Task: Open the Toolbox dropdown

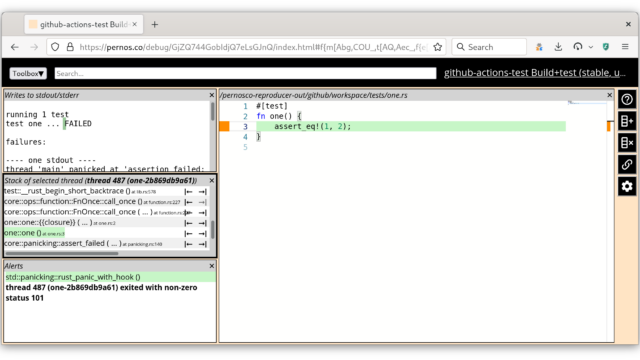Action: 28,73
